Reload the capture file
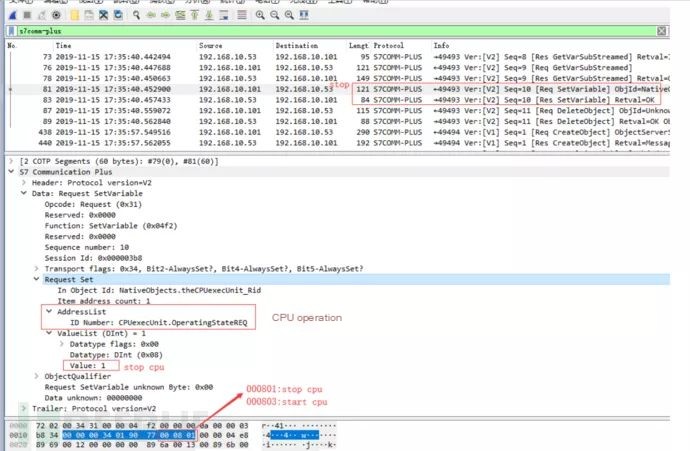Screen dimensions: 690x451 (x=118, y=15)
